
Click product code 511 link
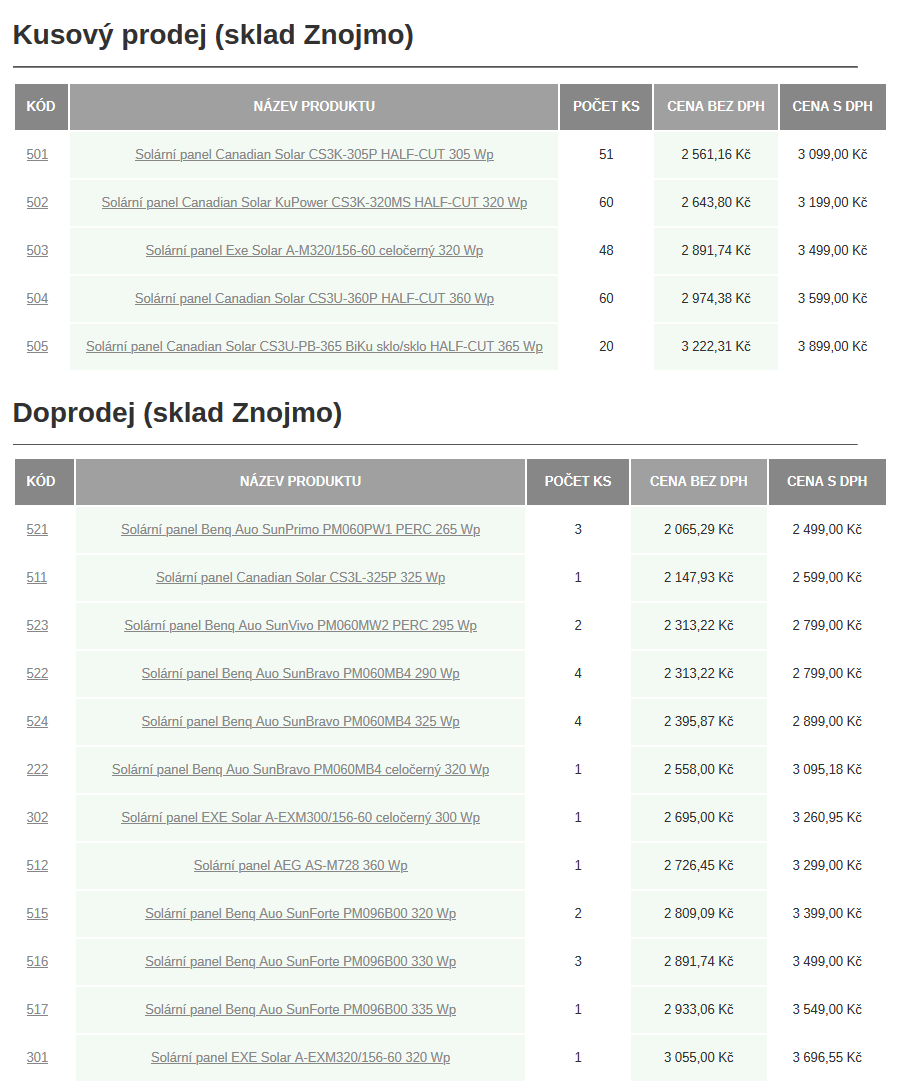point(37,578)
